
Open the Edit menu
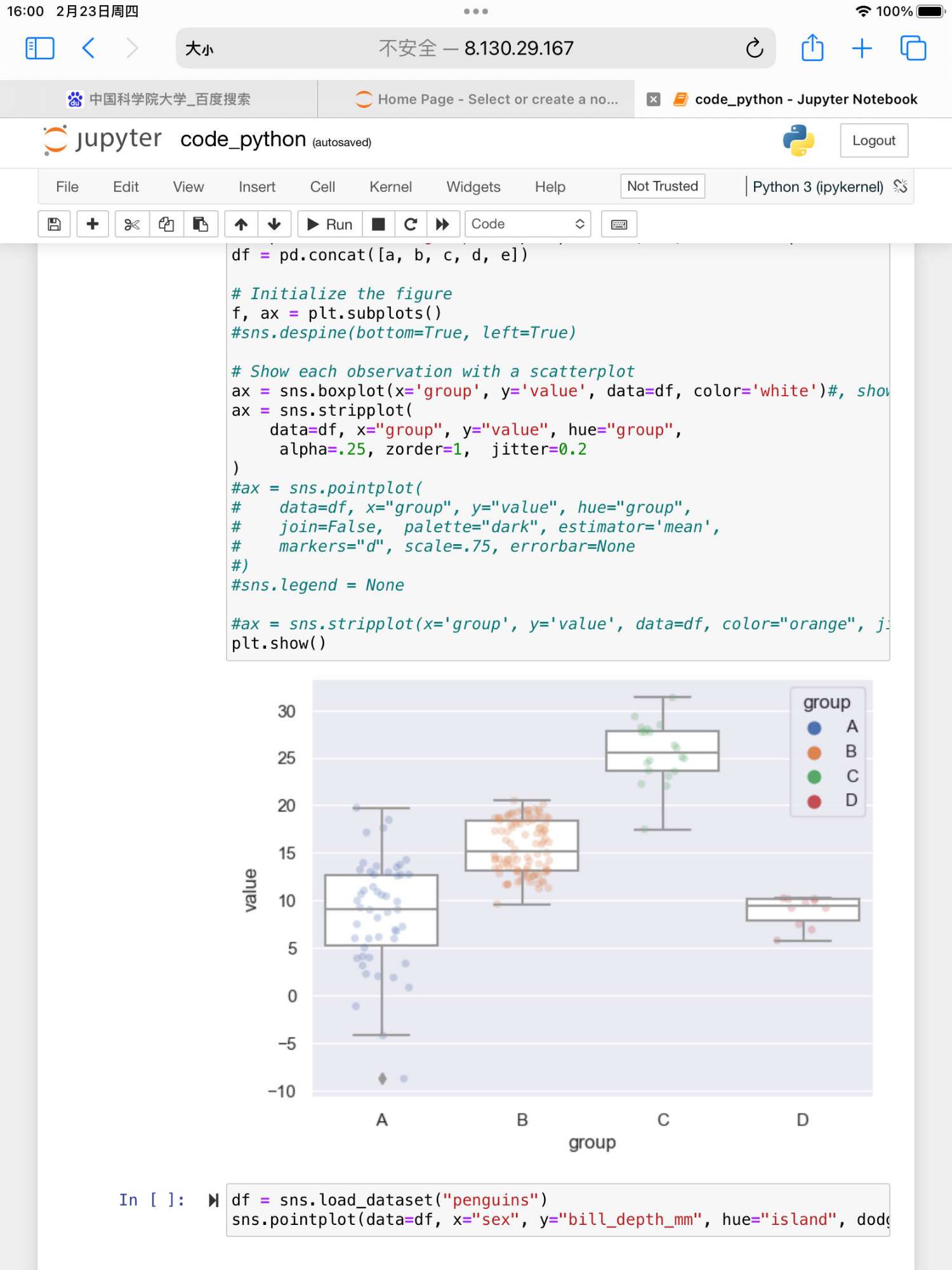[126, 187]
